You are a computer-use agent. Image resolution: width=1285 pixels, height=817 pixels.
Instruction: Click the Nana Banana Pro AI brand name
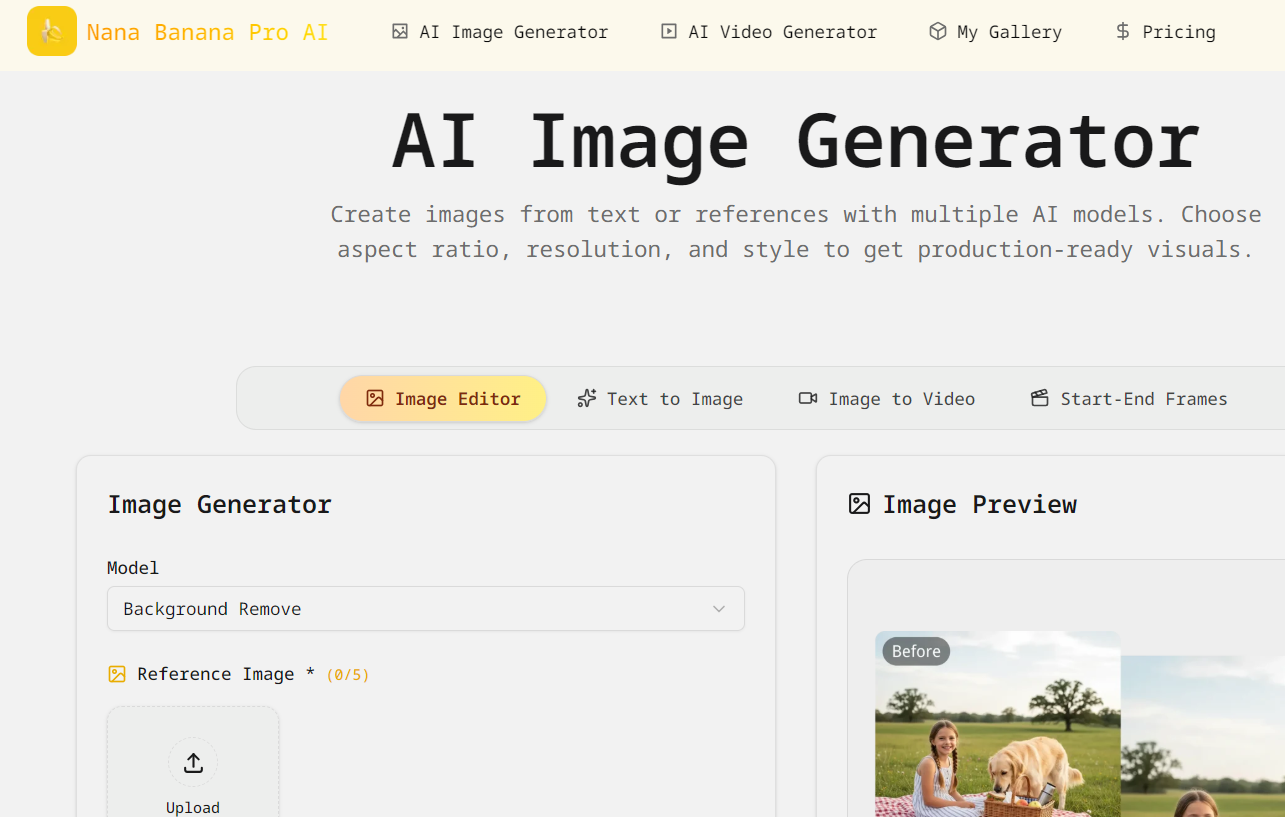(x=207, y=32)
